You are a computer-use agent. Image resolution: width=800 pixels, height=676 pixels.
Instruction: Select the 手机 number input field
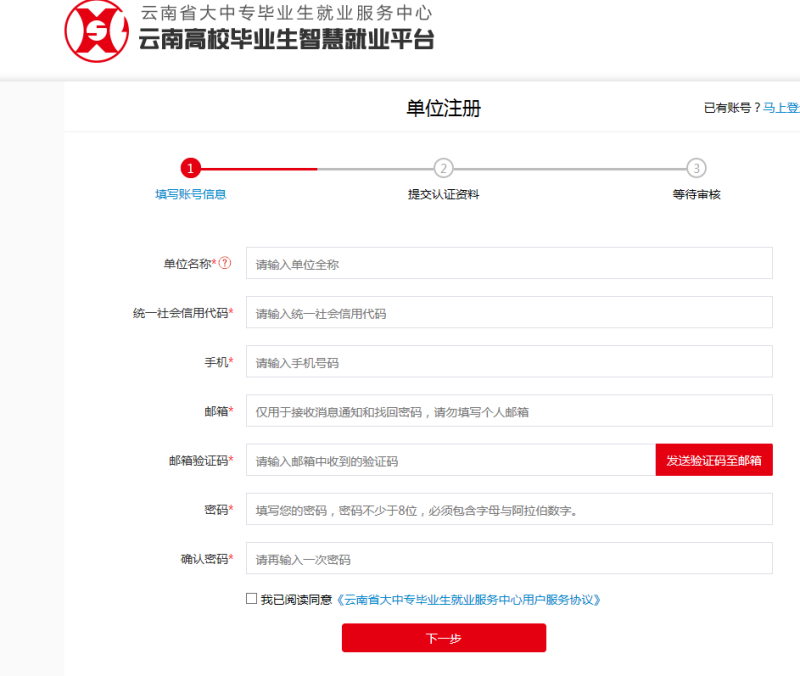point(509,362)
